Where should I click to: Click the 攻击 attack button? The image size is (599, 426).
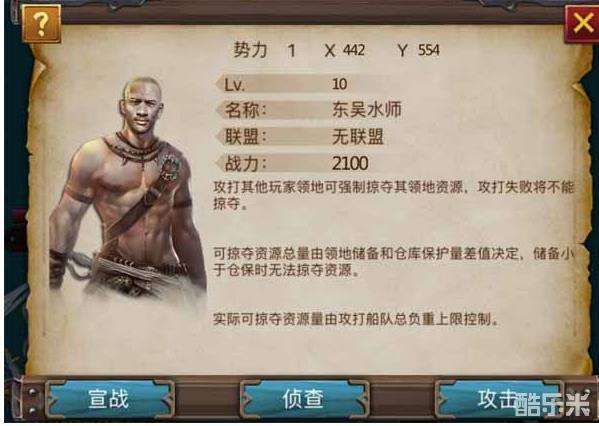point(497,399)
